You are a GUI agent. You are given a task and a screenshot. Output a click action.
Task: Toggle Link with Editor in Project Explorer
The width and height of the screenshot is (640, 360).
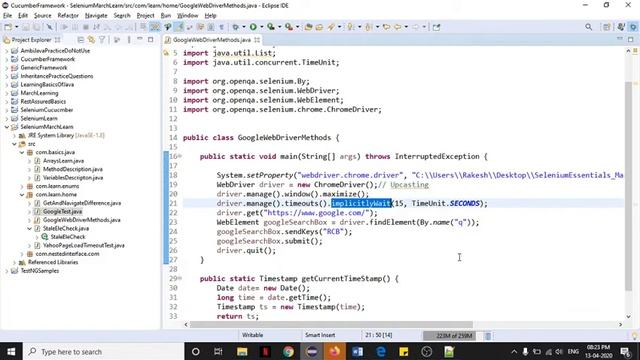click(91, 40)
